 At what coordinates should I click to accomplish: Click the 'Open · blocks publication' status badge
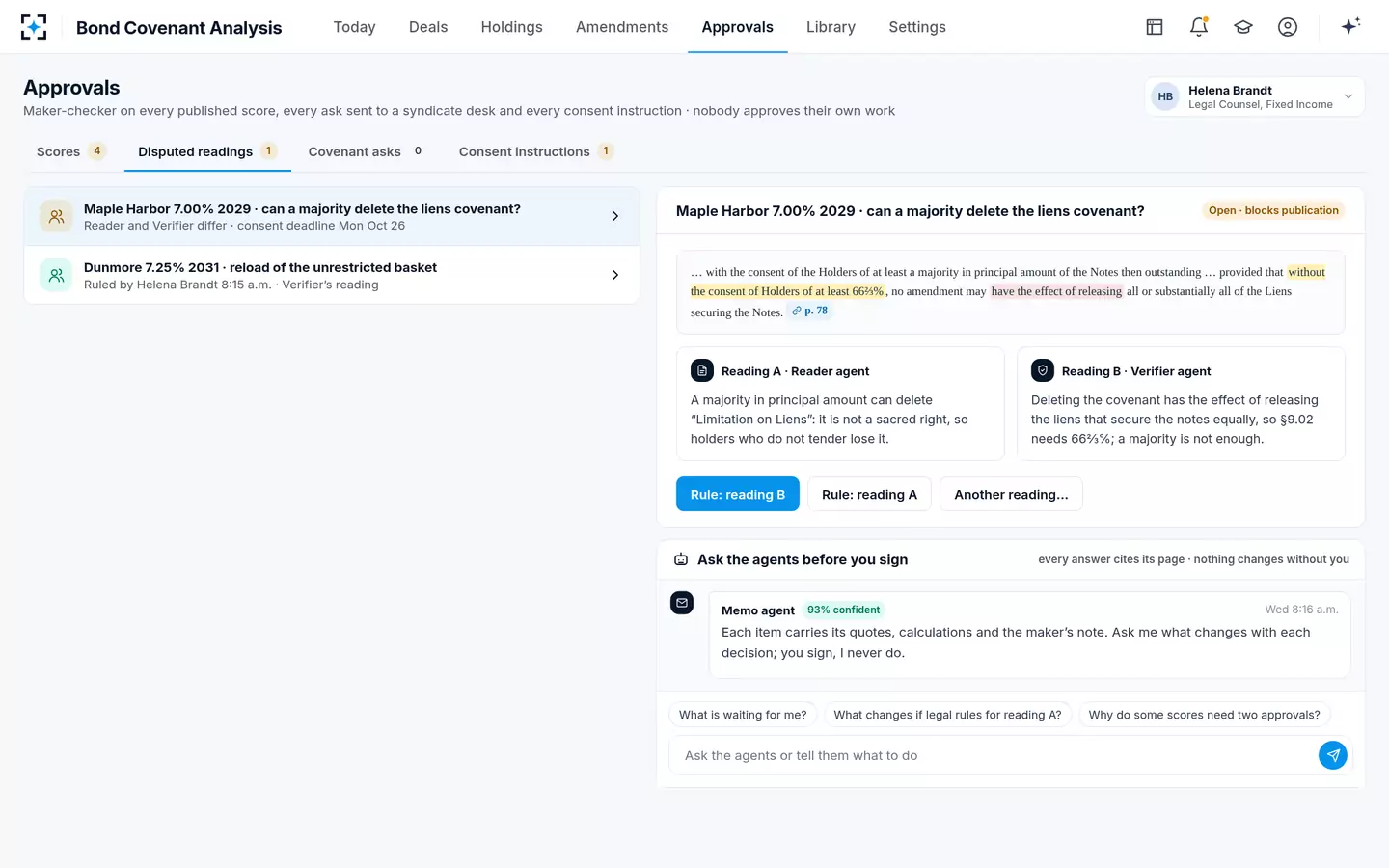(1273, 210)
